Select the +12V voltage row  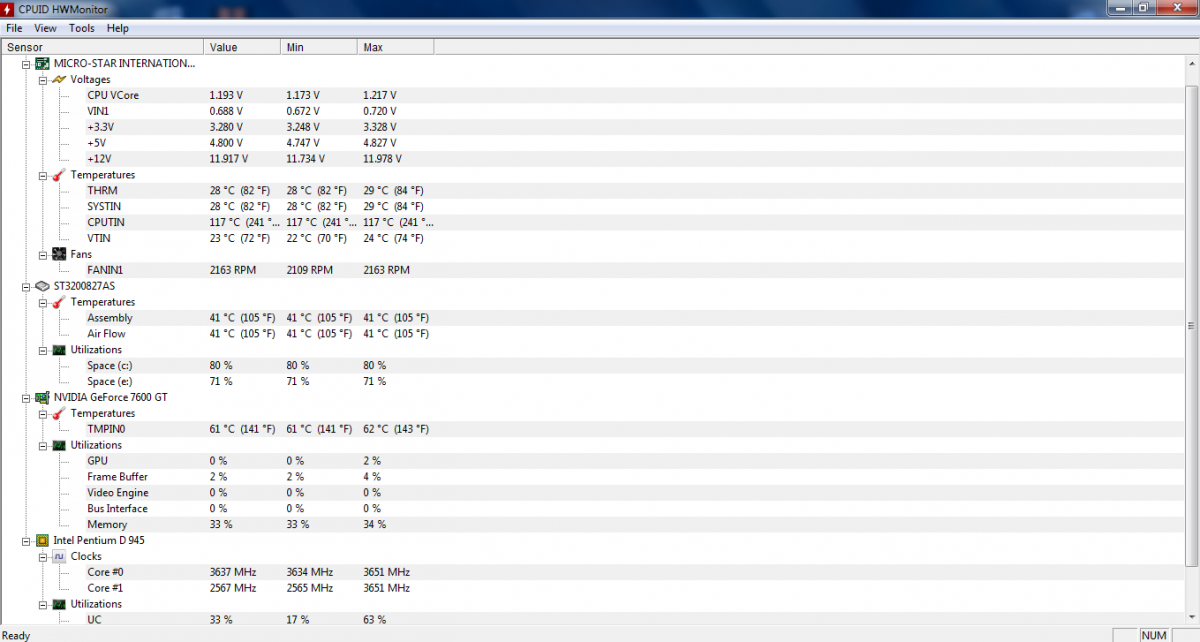tap(592, 159)
